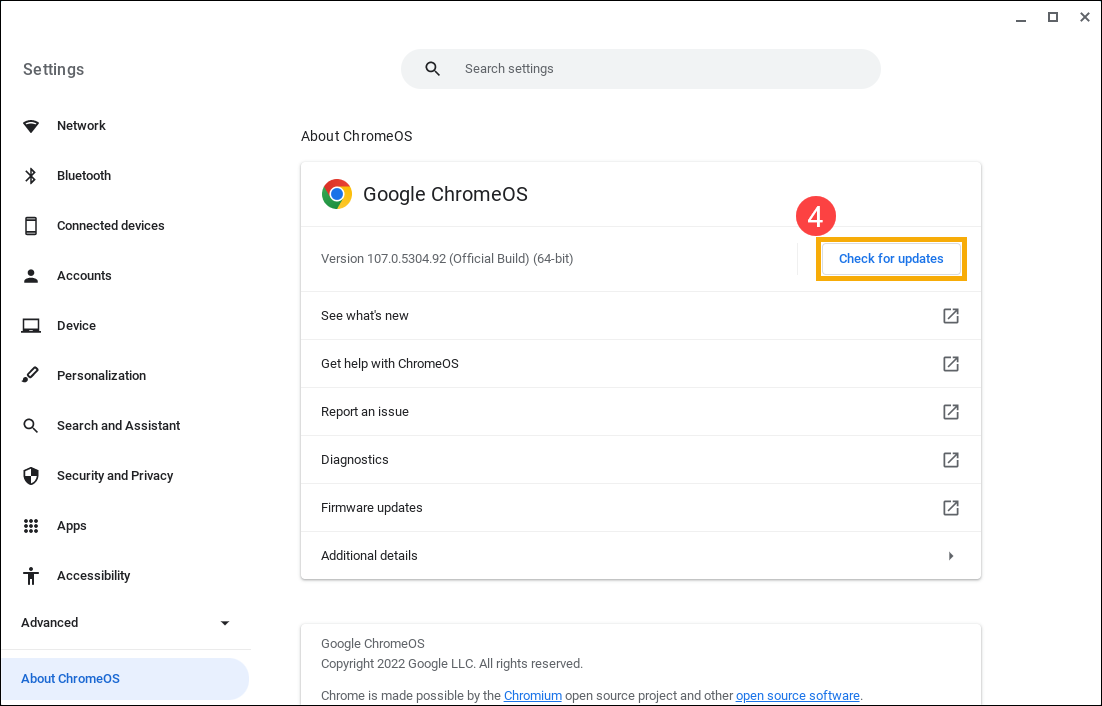Screen dimensions: 1102x706
Task: Click the magnifier icon in search bar
Action: tap(433, 69)
